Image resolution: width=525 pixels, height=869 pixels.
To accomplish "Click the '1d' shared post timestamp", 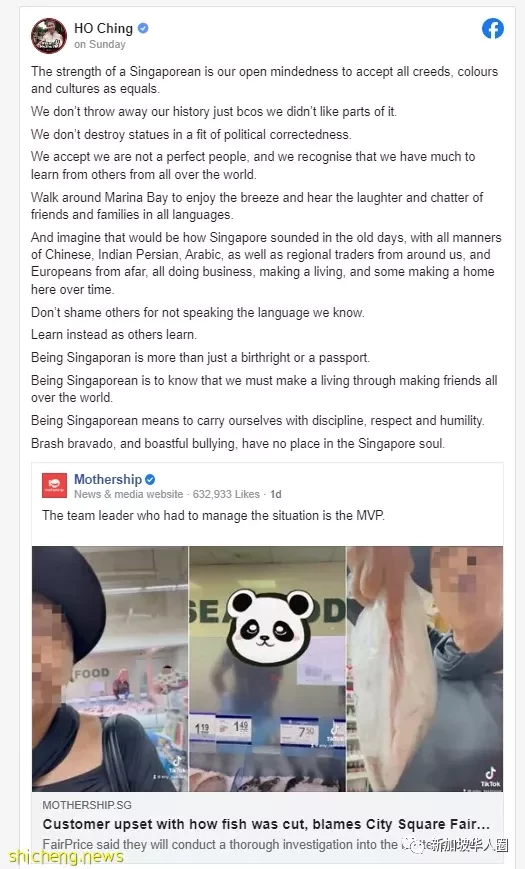I will coord(276,494).
